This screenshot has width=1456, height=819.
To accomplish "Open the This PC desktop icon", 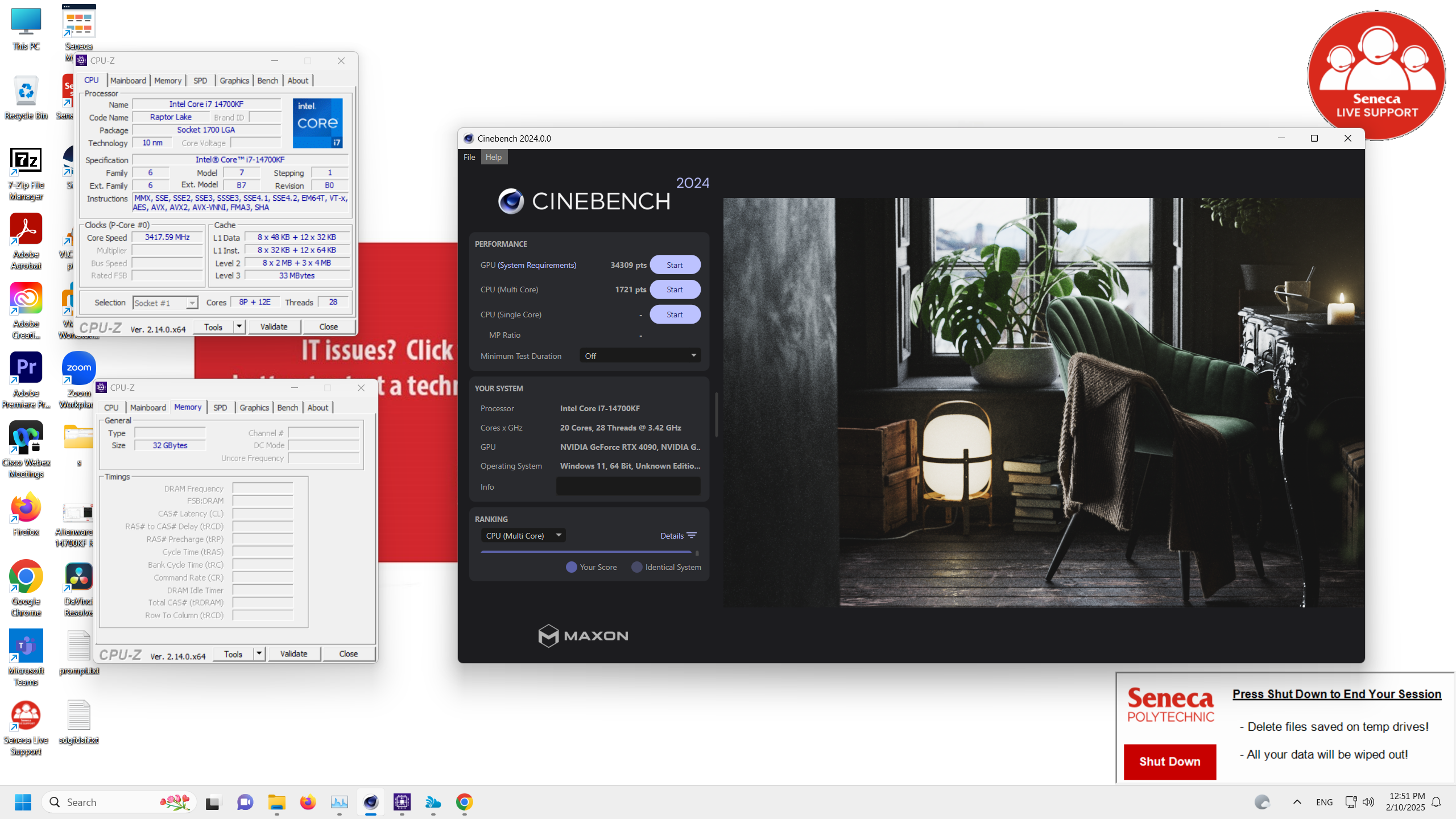I will pos(26,28).
